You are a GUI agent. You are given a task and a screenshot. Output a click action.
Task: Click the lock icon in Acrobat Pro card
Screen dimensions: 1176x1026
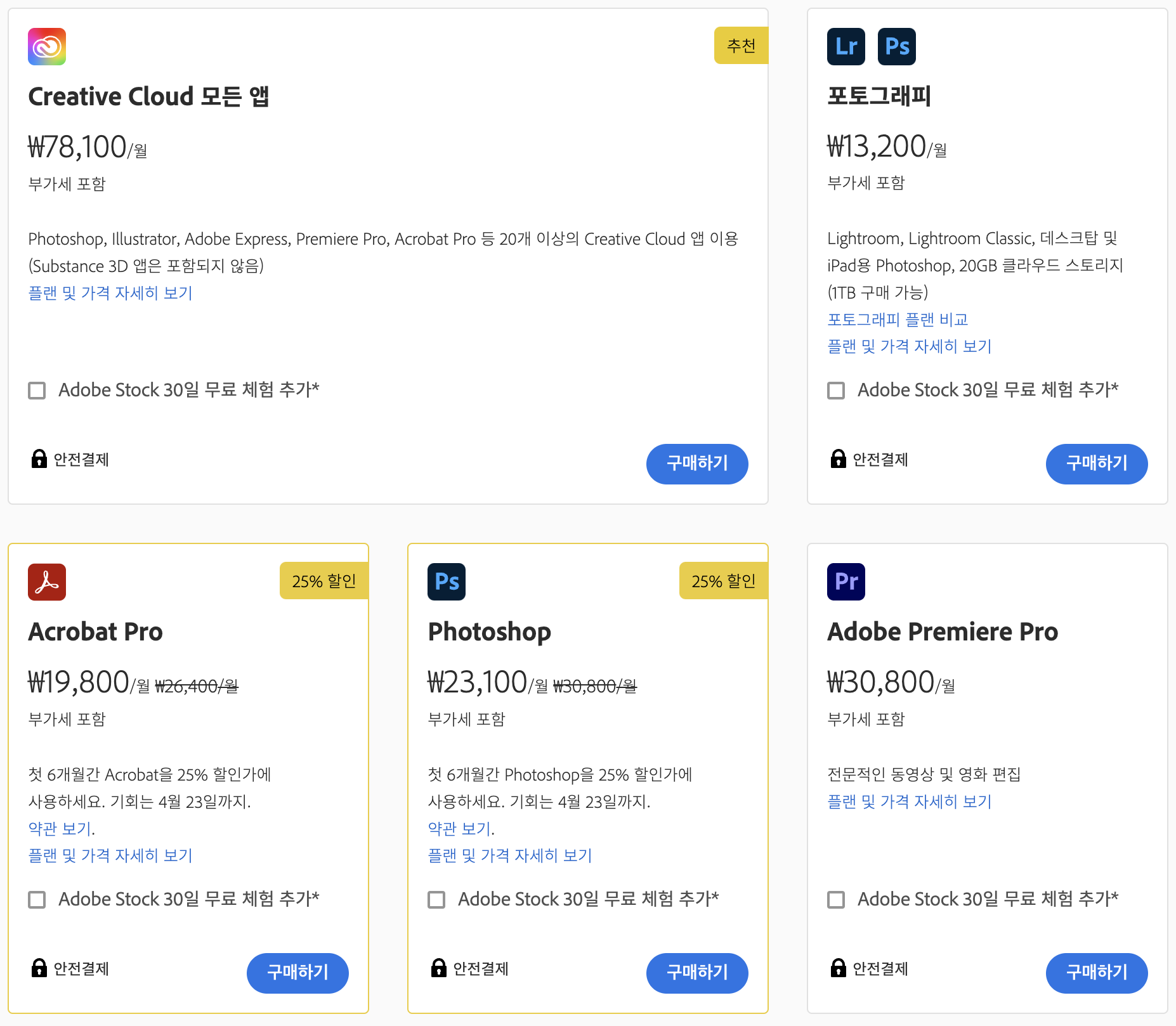tap(39, 968)
